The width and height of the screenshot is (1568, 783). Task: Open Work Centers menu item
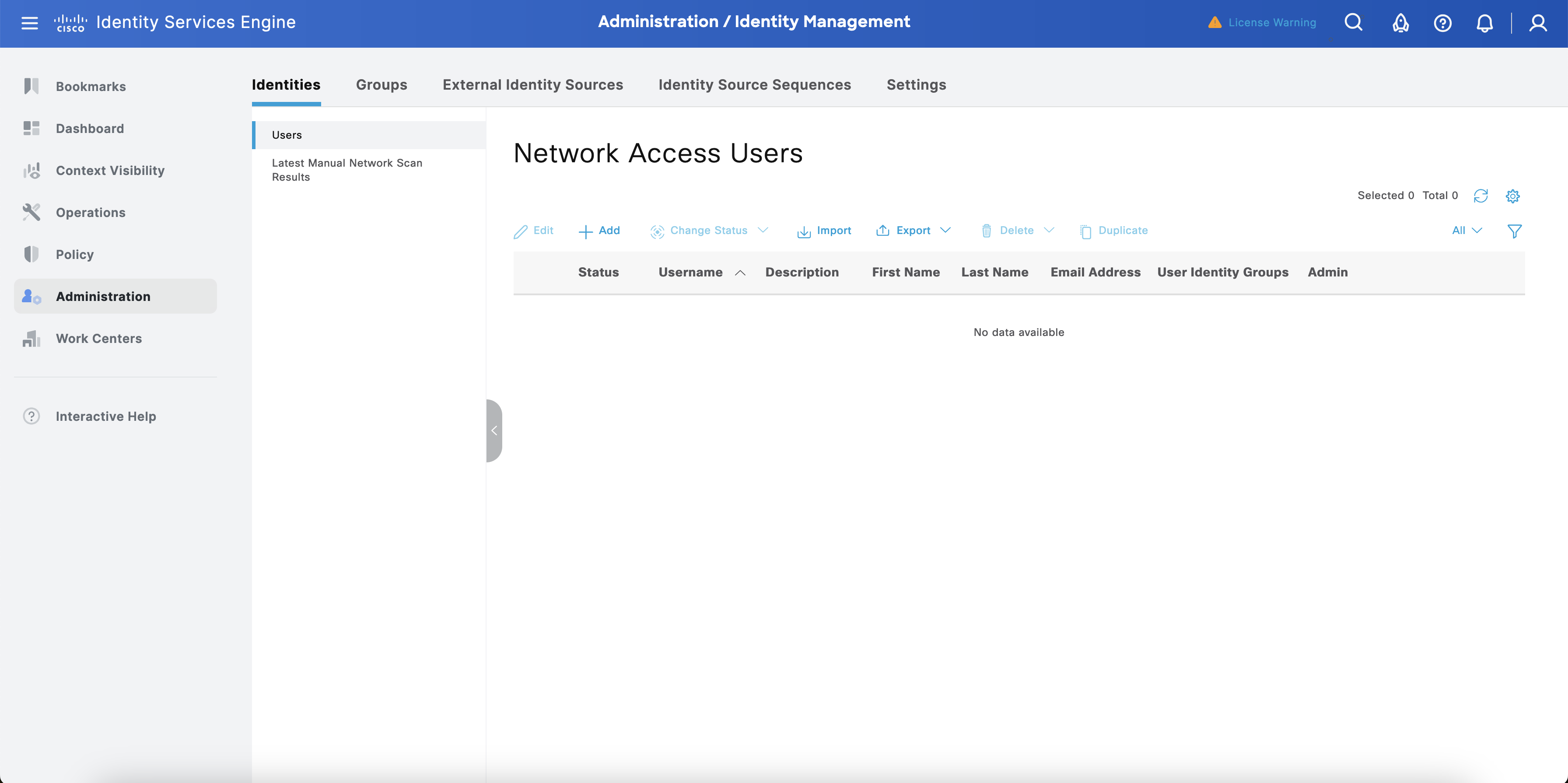coord(98,338)
